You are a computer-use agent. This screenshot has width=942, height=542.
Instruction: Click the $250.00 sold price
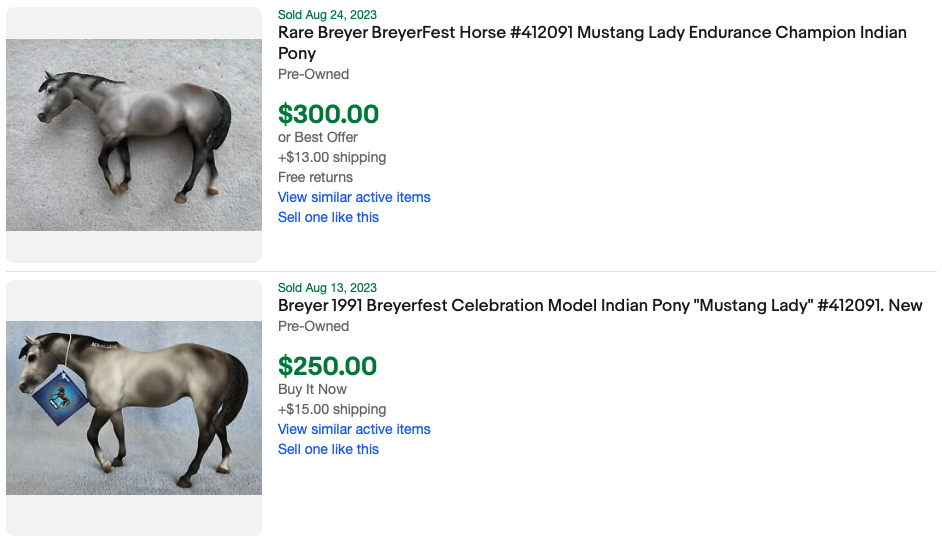327,366
